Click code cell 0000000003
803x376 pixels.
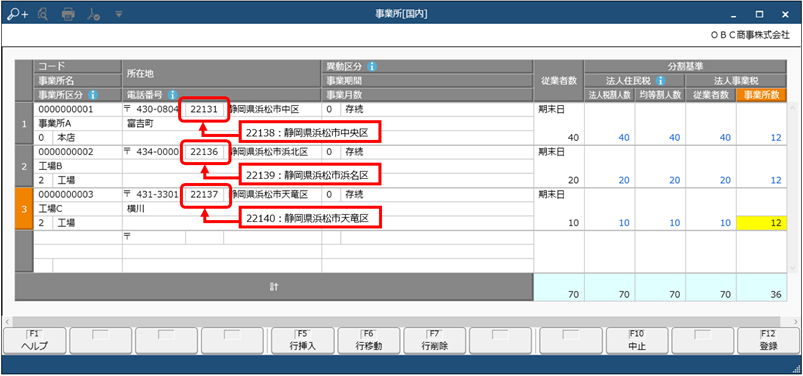tap(77, 195)
